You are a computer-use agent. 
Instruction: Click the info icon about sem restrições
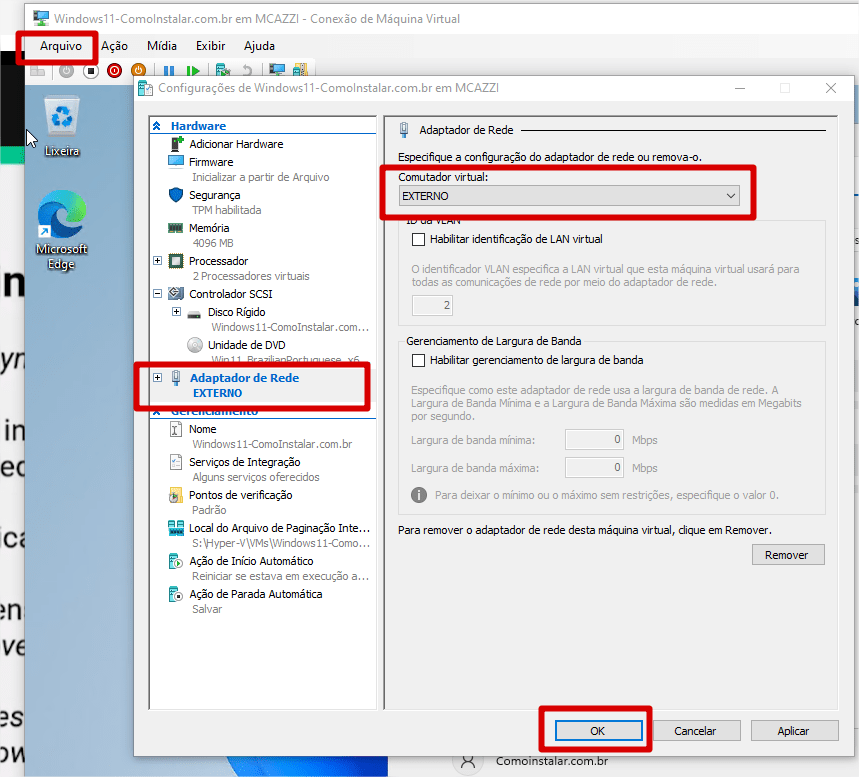(x=419, y=495)
